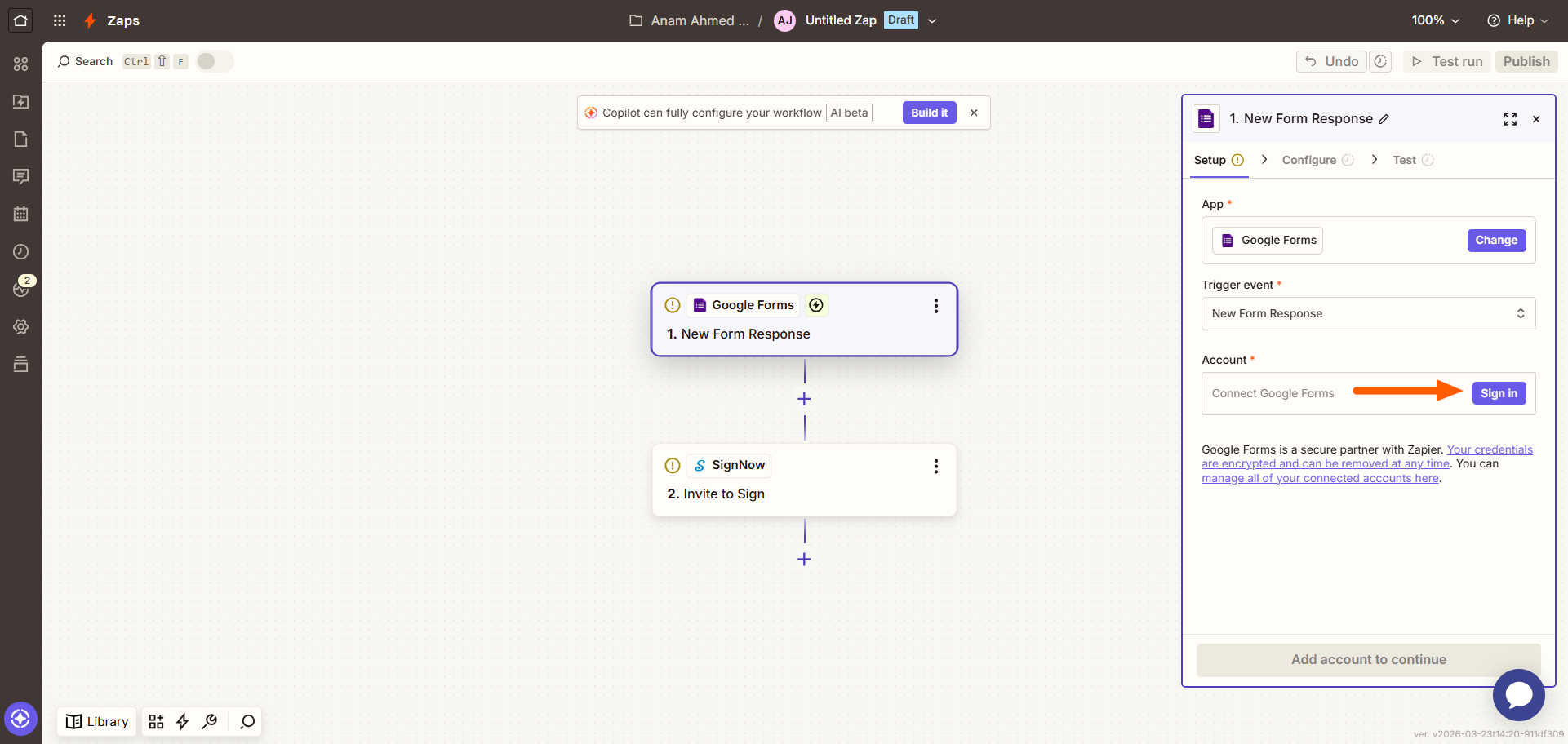Open the chat support bubble

(x=1518, y=695)
